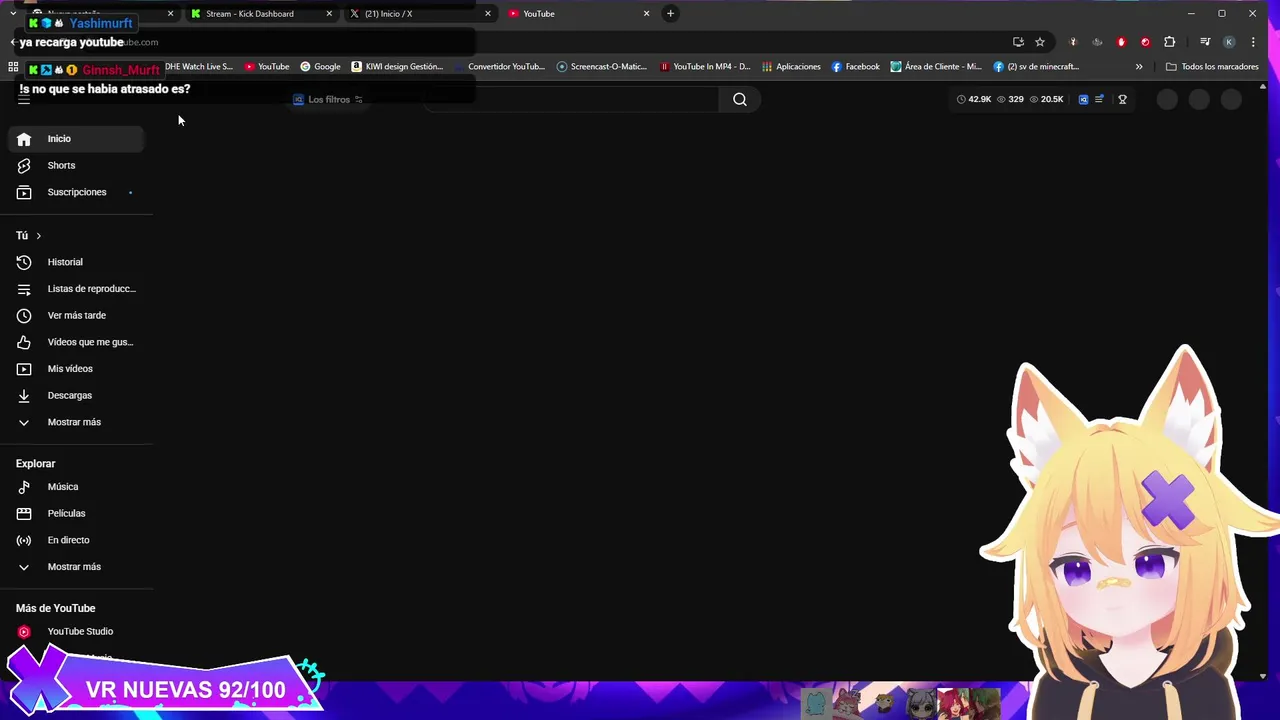
Task: Open YouTube In MP4 bookmark
Action: (705, 67)
